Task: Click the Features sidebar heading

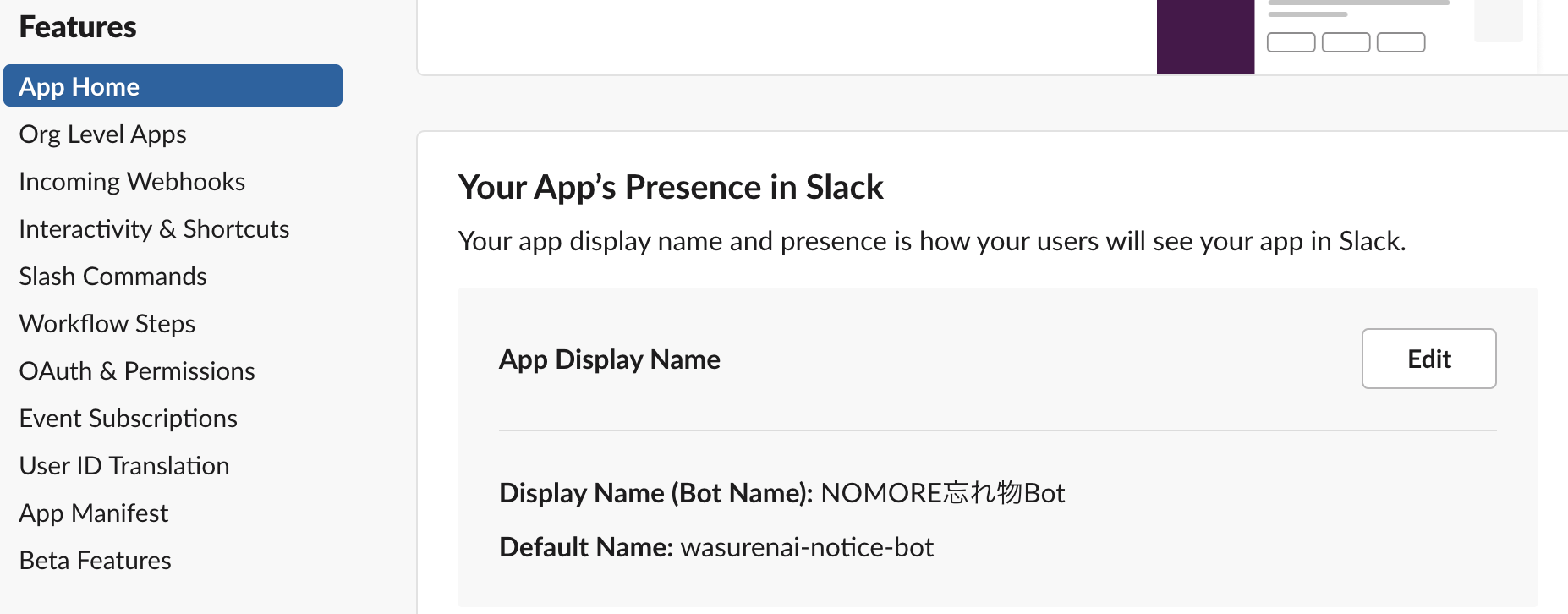Action: 78,27
